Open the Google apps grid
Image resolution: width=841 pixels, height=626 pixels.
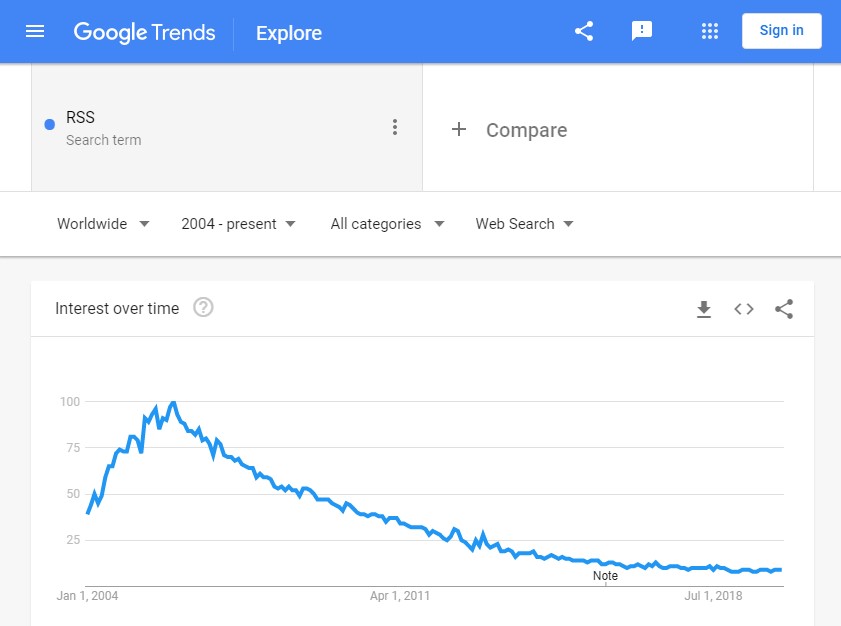pos(709,31)
